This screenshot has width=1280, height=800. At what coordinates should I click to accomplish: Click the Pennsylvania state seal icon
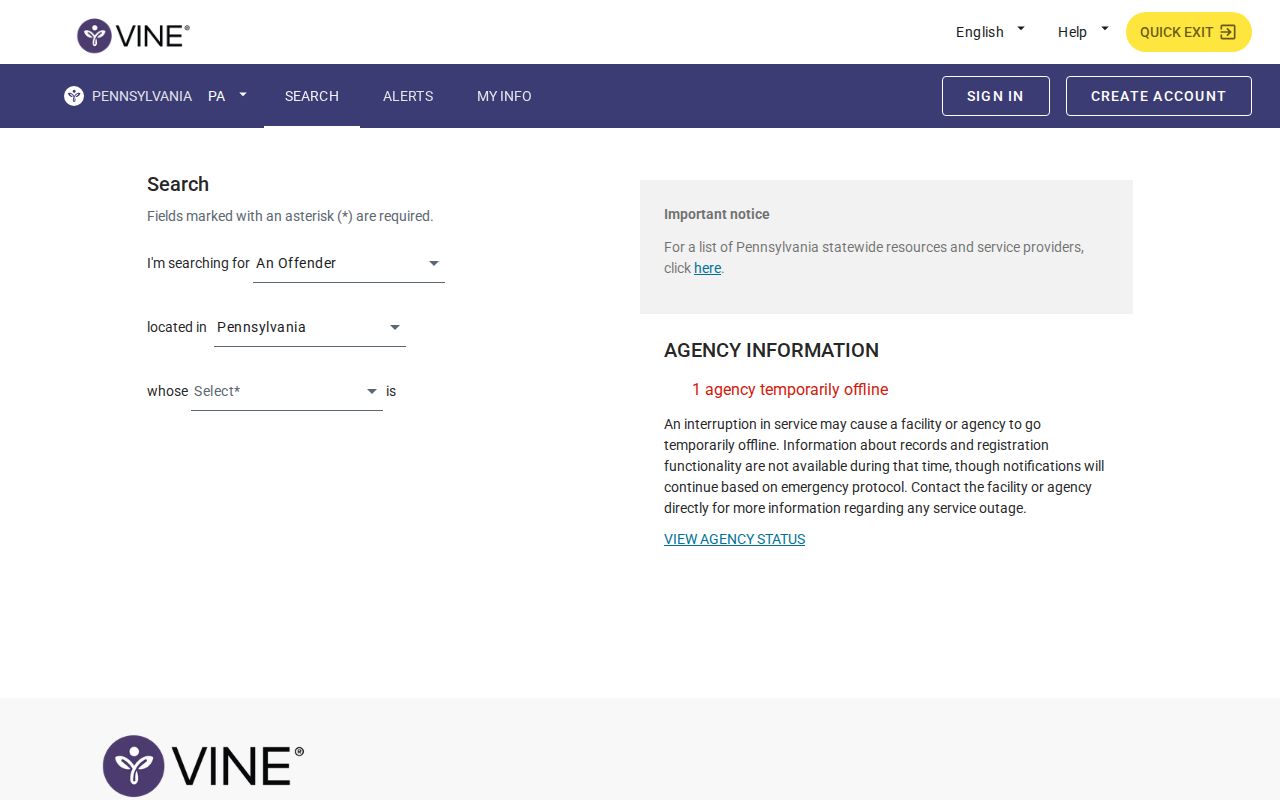click(x=74, y=96)
